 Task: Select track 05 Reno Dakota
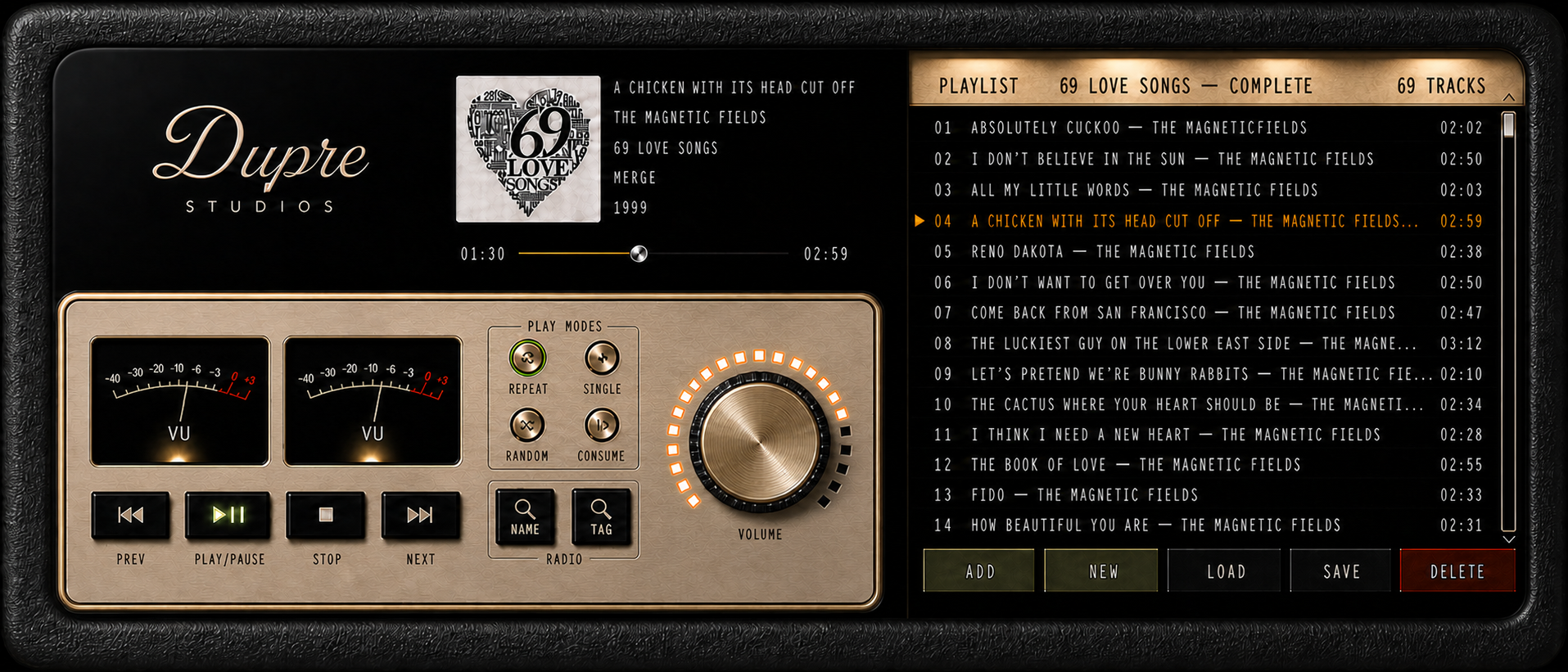(1209, 251)
